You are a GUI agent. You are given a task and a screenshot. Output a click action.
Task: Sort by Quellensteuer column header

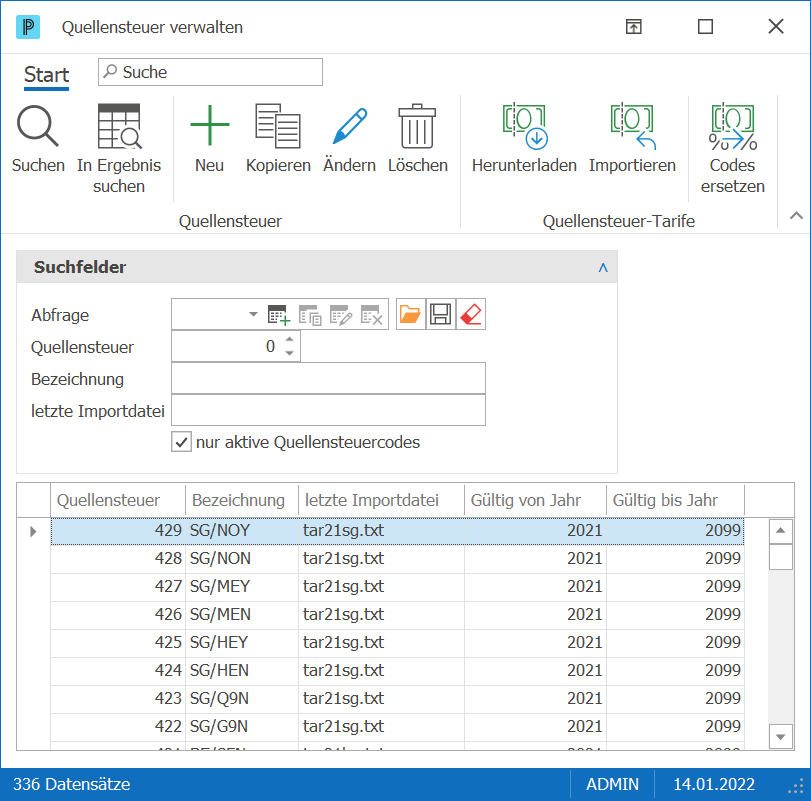118,500
